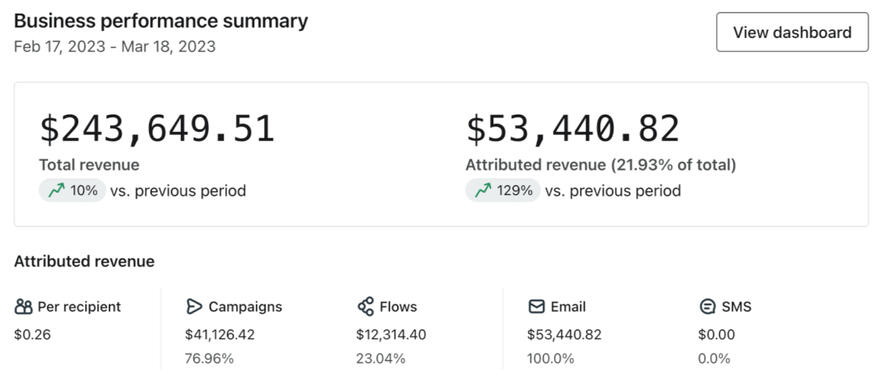
Task: Click the SMS chat bubble icon
Action: pos(707,307)
